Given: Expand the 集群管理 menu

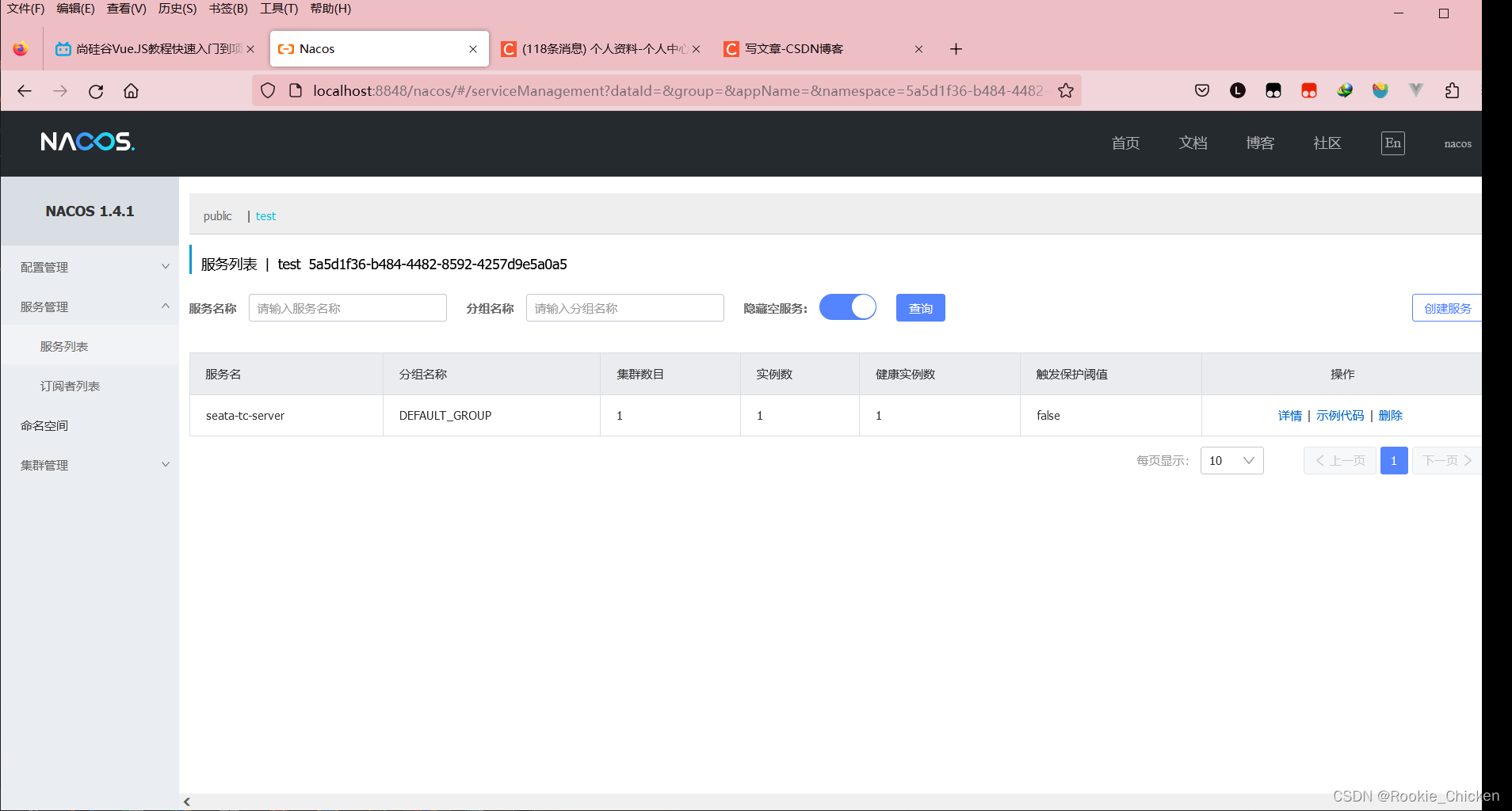Looking at the screenshot, I should [x=90, y=465].
